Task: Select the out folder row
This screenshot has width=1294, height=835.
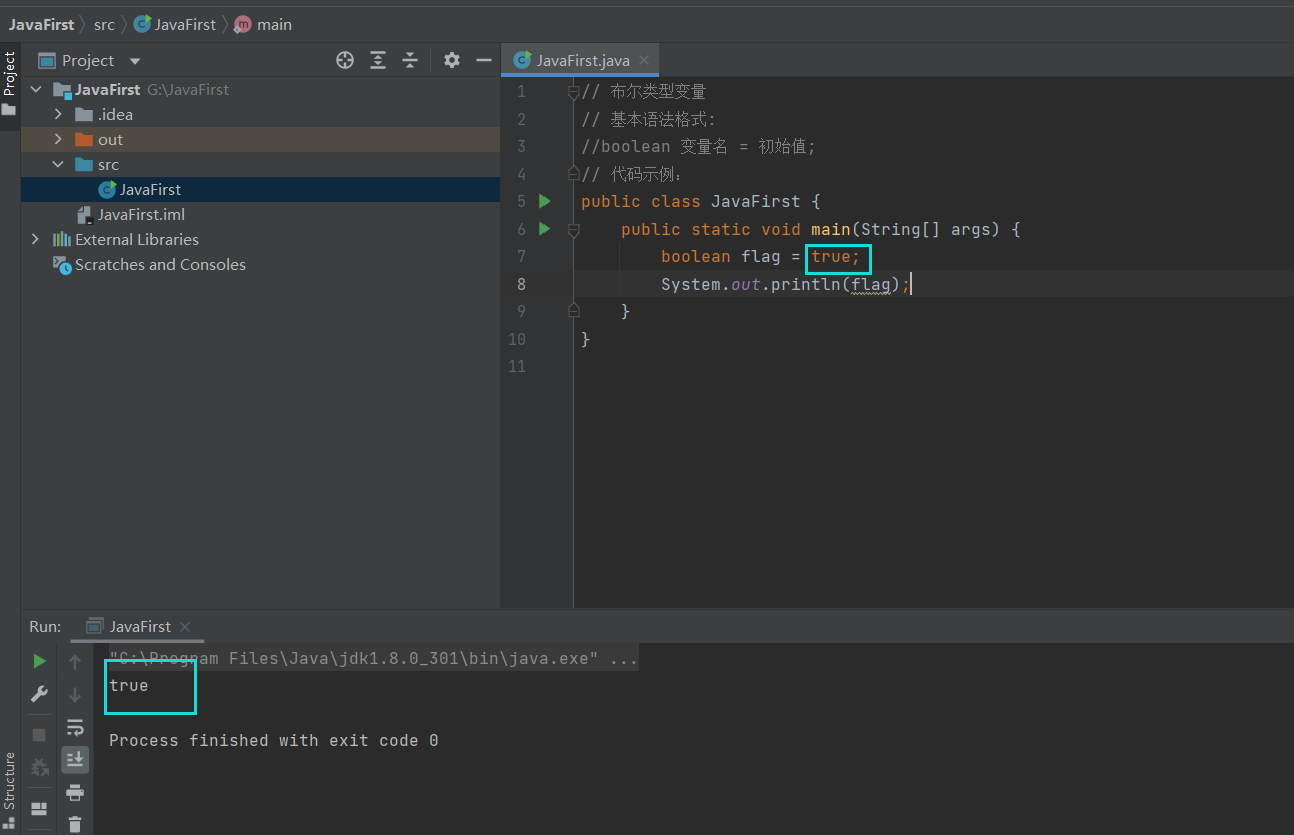Action: click(260, 139)
